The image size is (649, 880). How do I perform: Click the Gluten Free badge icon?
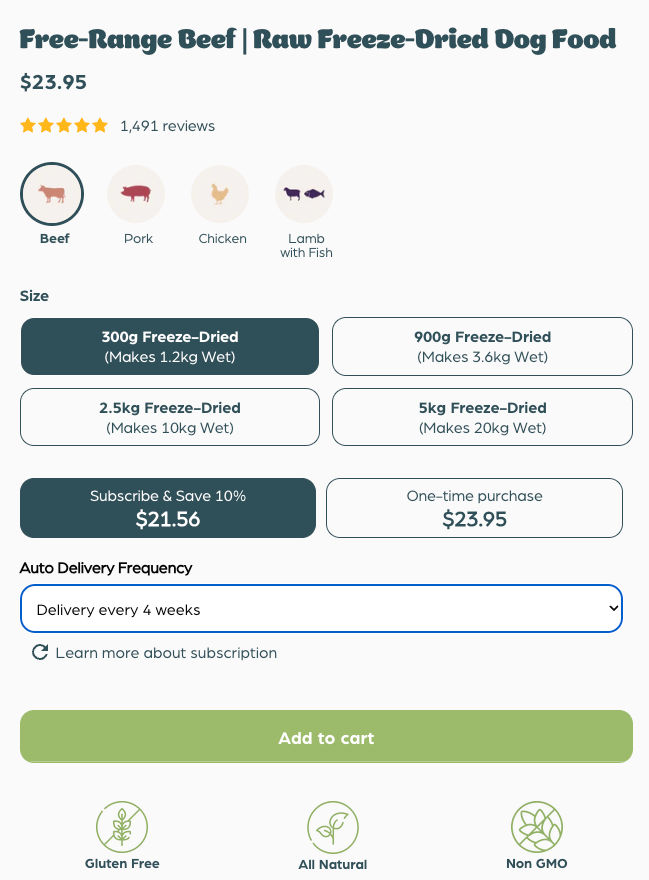click(122, 827)
